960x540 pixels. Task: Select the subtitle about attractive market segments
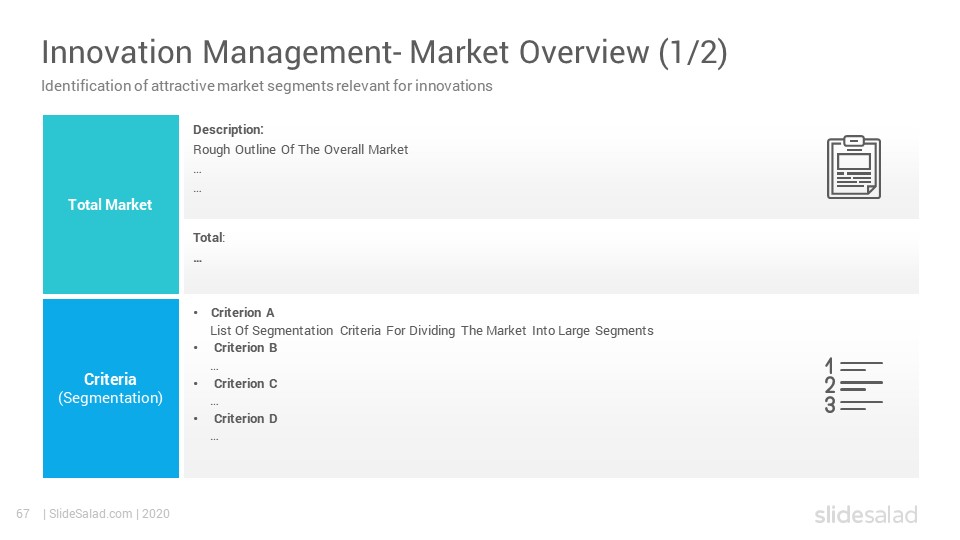click(266, 86)
